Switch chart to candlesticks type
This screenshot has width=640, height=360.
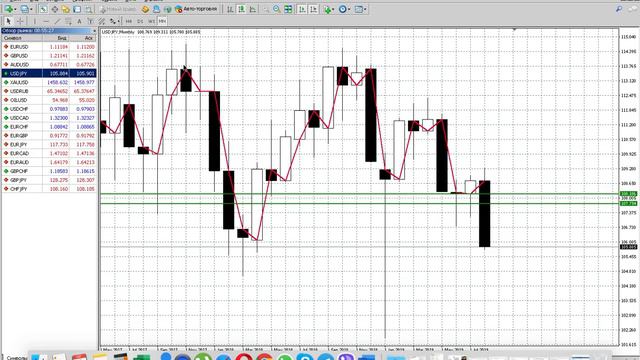click(x=242, y=9)
